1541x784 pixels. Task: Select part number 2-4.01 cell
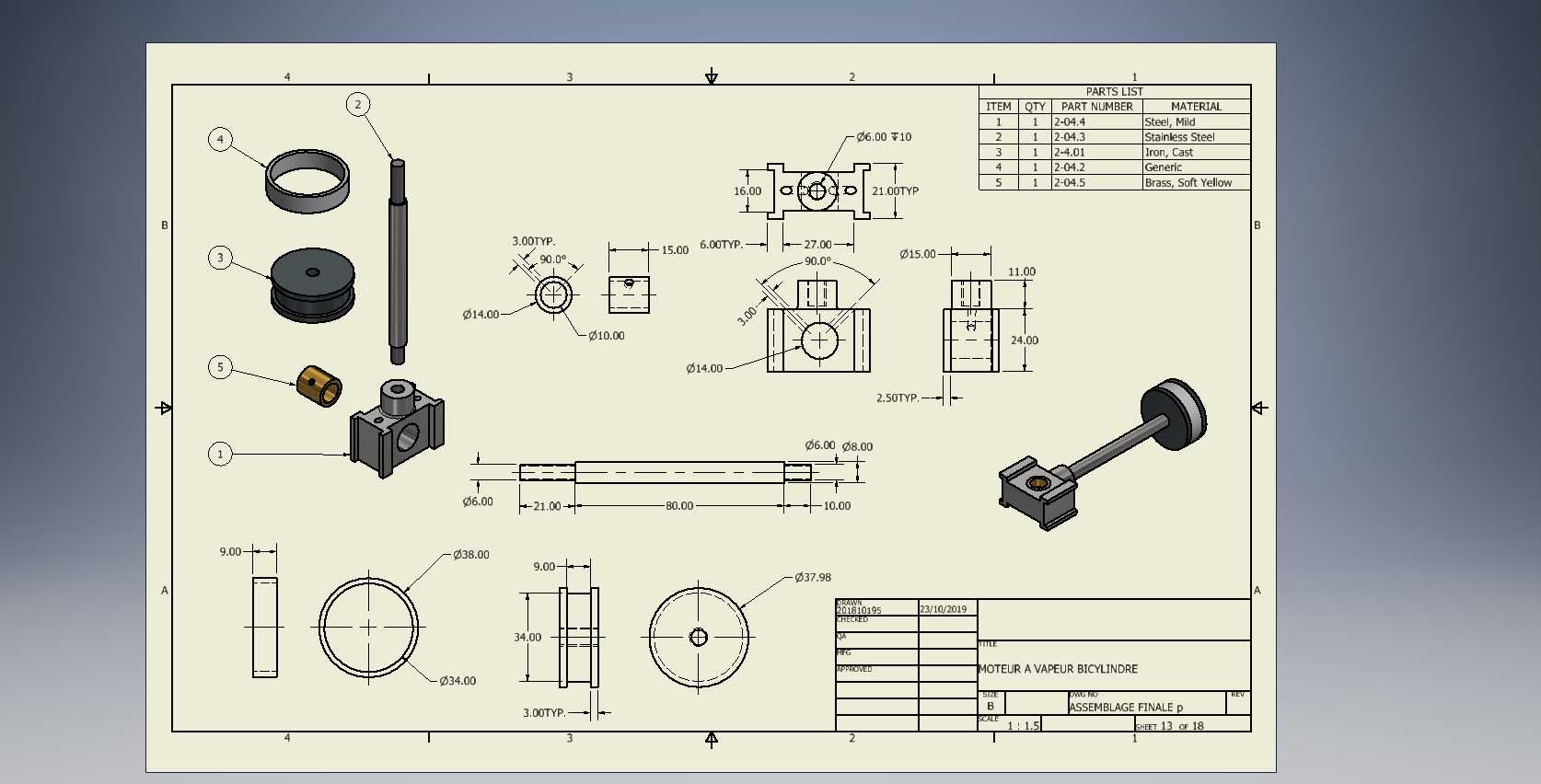pyautogui.click(x=1096, y=152)
